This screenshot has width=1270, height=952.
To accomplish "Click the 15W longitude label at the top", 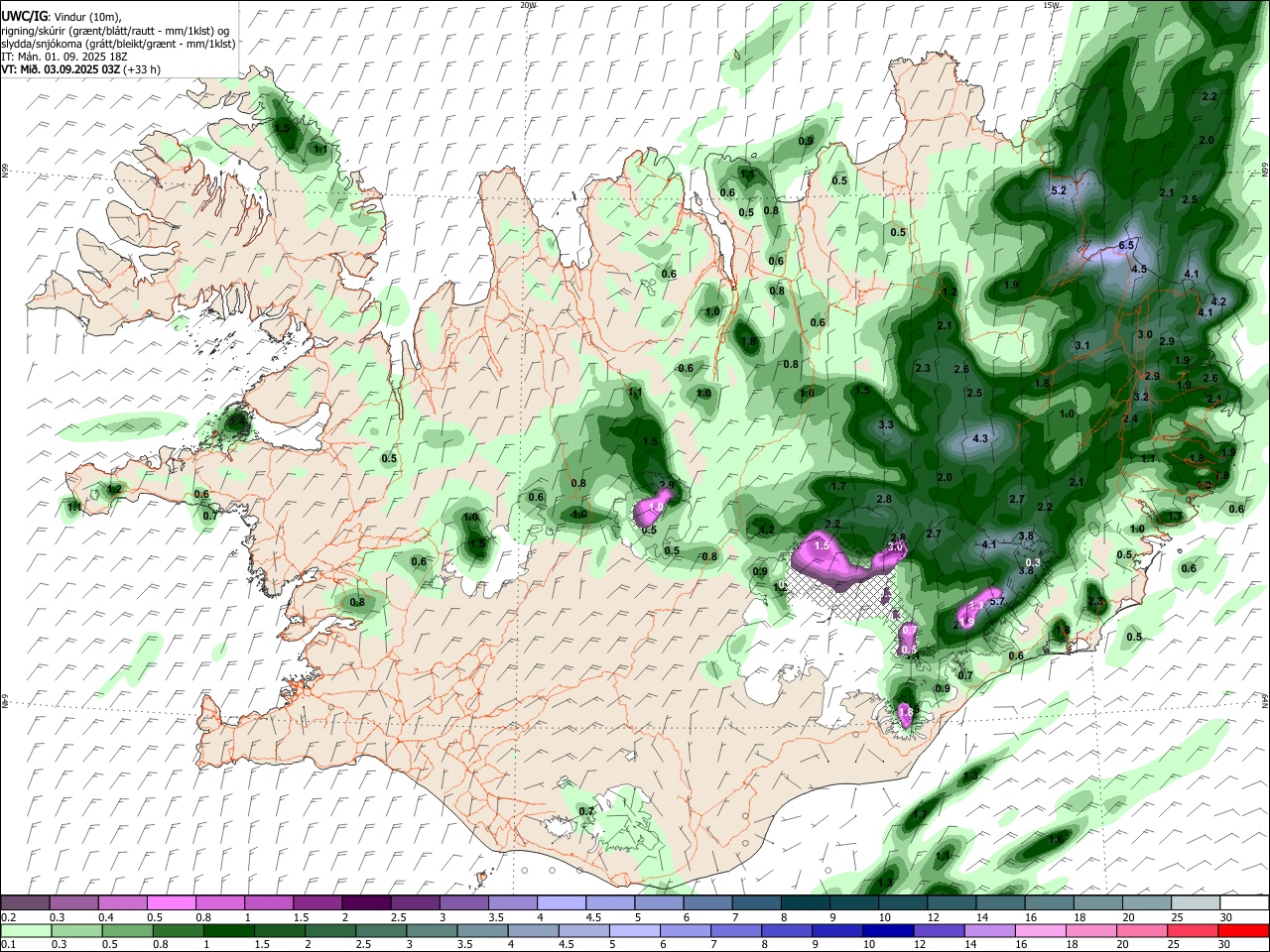I will pos(1051,5).
